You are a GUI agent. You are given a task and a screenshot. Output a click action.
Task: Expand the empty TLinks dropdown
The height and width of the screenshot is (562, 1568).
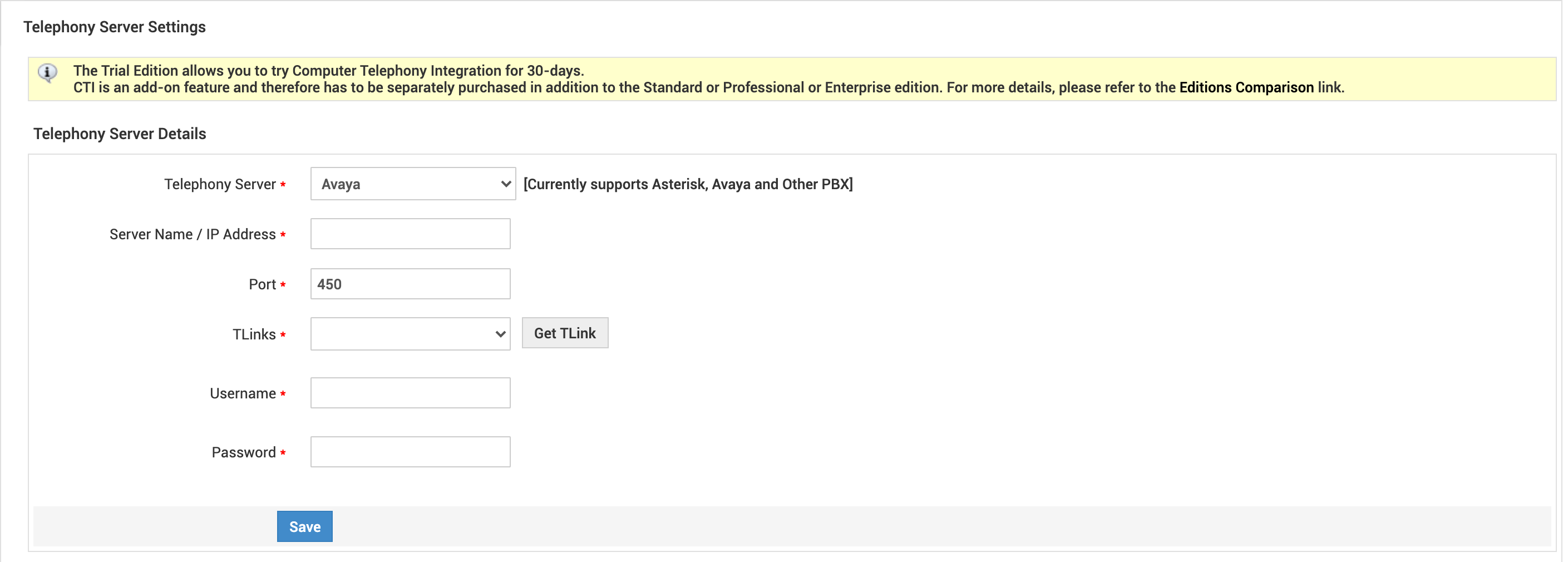pos(410,334)
